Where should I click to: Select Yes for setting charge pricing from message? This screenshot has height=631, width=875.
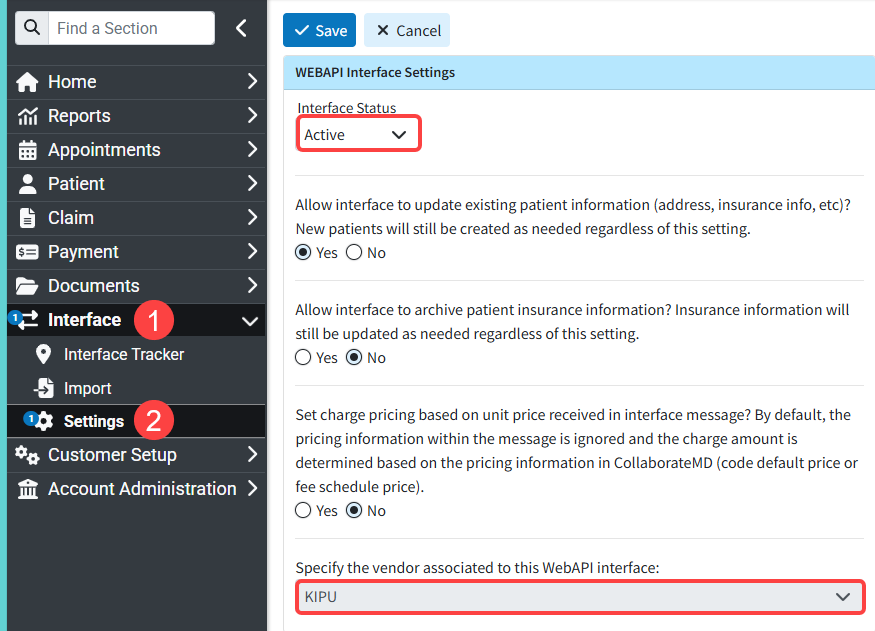(x=303, y=511)
